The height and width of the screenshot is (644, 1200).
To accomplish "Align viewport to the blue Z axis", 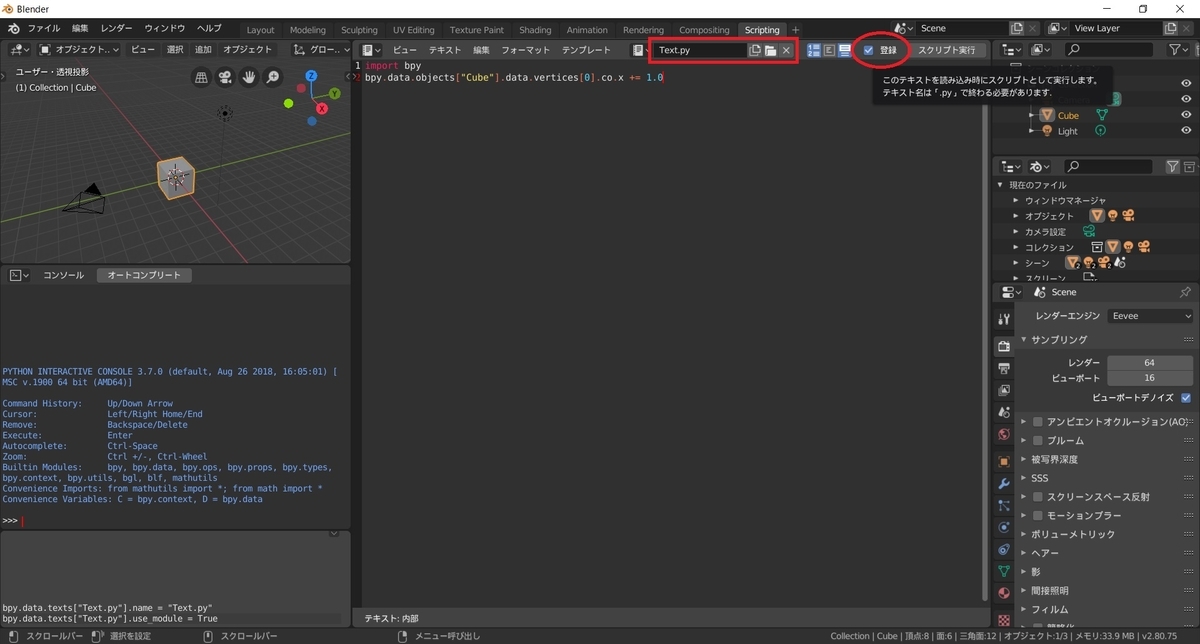I will 312,75.
